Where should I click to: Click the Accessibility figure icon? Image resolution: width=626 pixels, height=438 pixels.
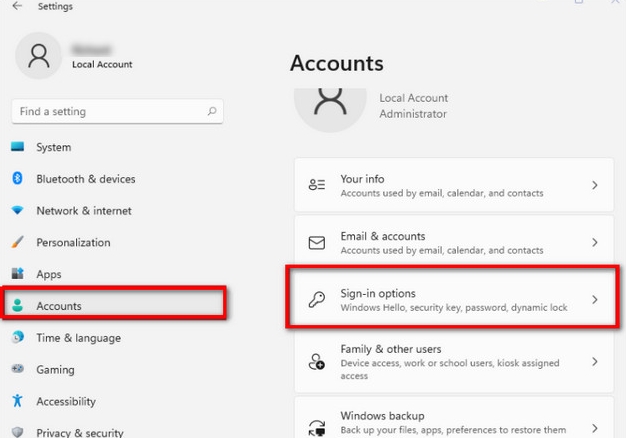[18, 400]
